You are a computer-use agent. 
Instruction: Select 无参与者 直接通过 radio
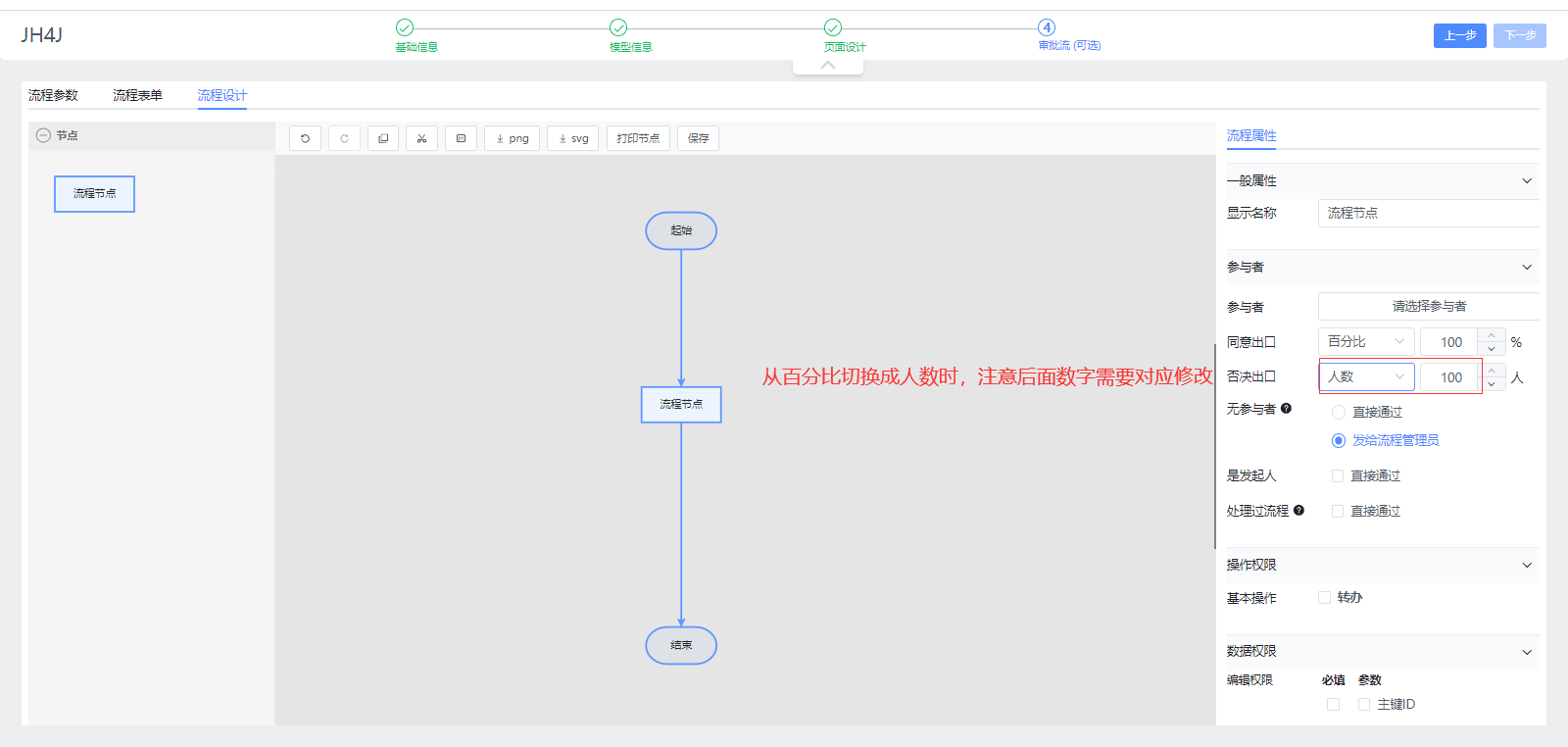[x=1338, y=412]
